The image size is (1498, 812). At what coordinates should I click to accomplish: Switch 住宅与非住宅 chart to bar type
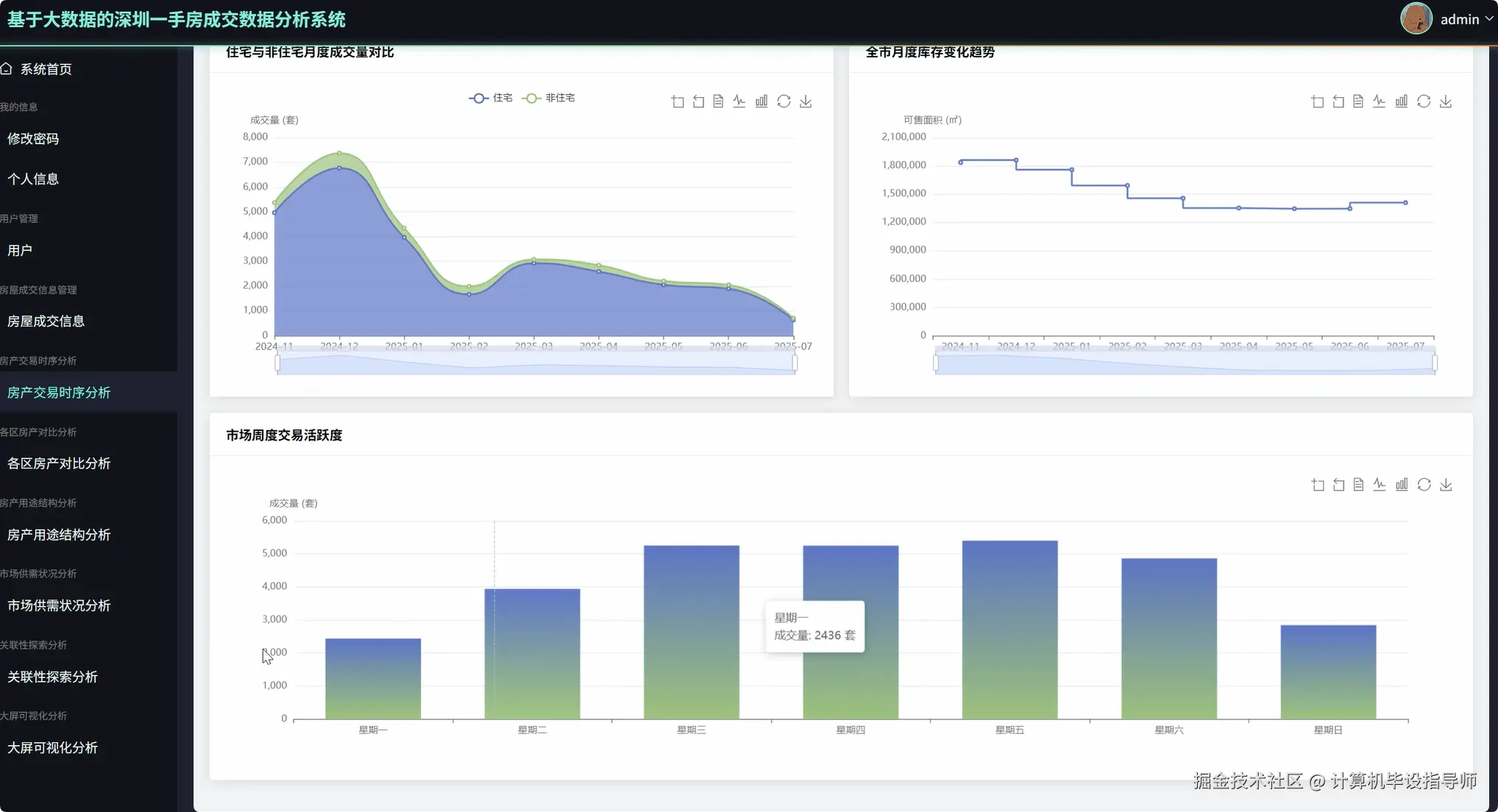click(762, 101)
